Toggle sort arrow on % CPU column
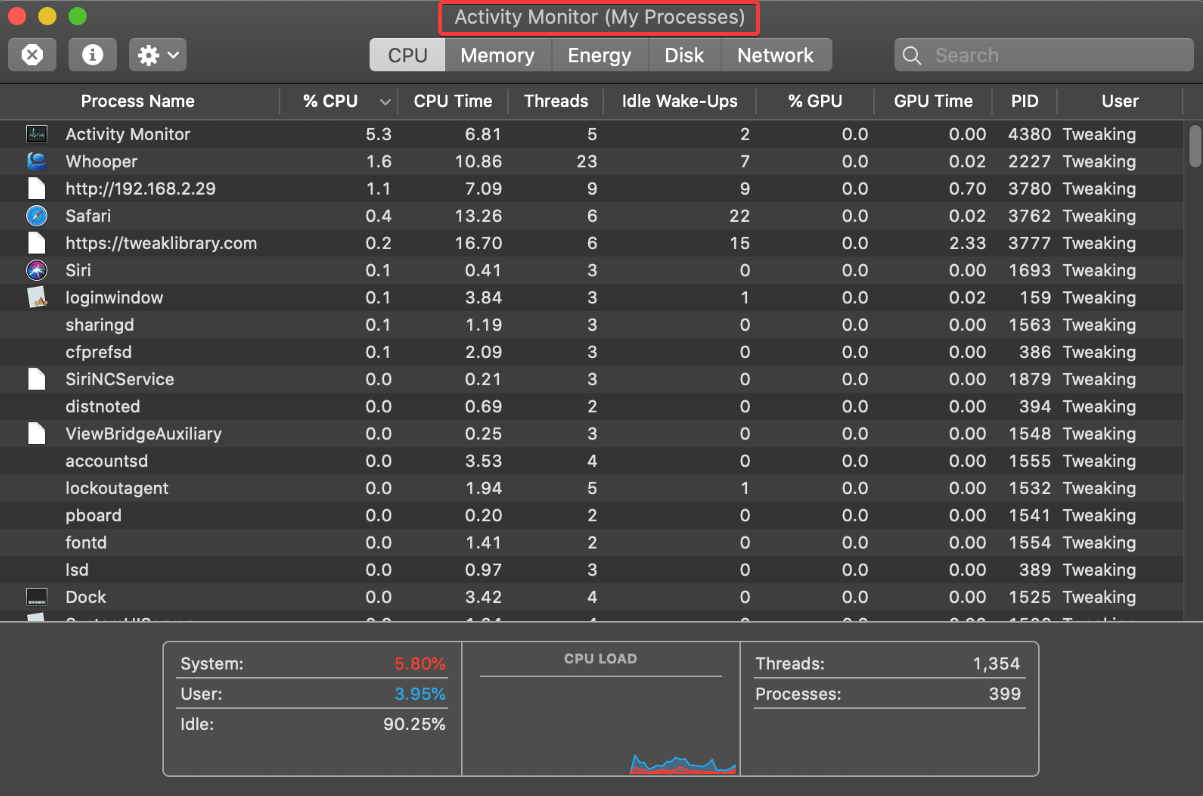This screenshot has height=796, width=1203. pos(385,102)
